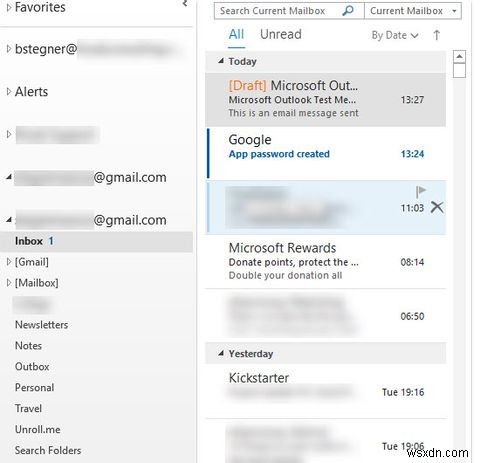Switch to the All filter tab
Image resolution: width=480 pixels, height=463 pixels.
click(x=236, y=34)
